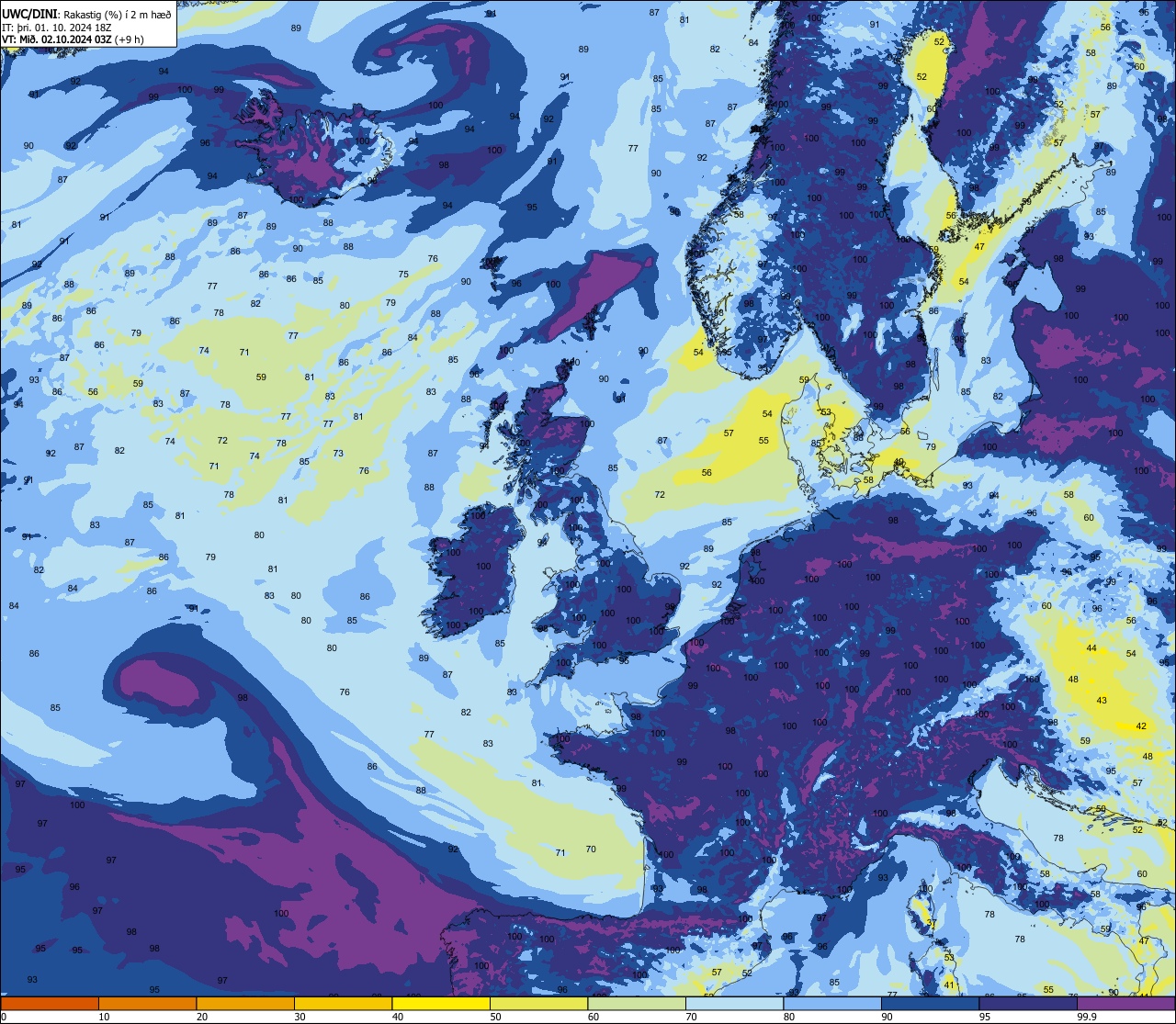Viewport: 1176px width, 1024px height.
Task: Click the 20–30 legend color segment
Action: click(245, 1003)
